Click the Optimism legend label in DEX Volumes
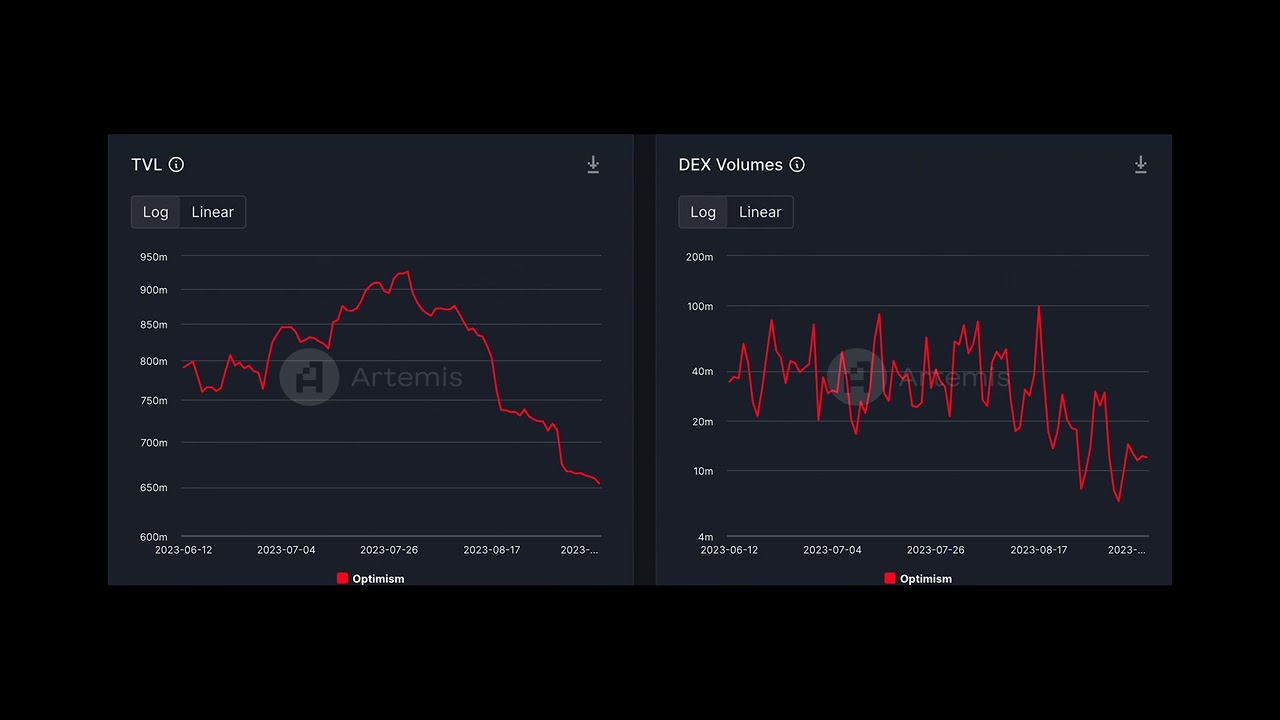The width and height of the screenshot is (1280, 720). [926, 579]
